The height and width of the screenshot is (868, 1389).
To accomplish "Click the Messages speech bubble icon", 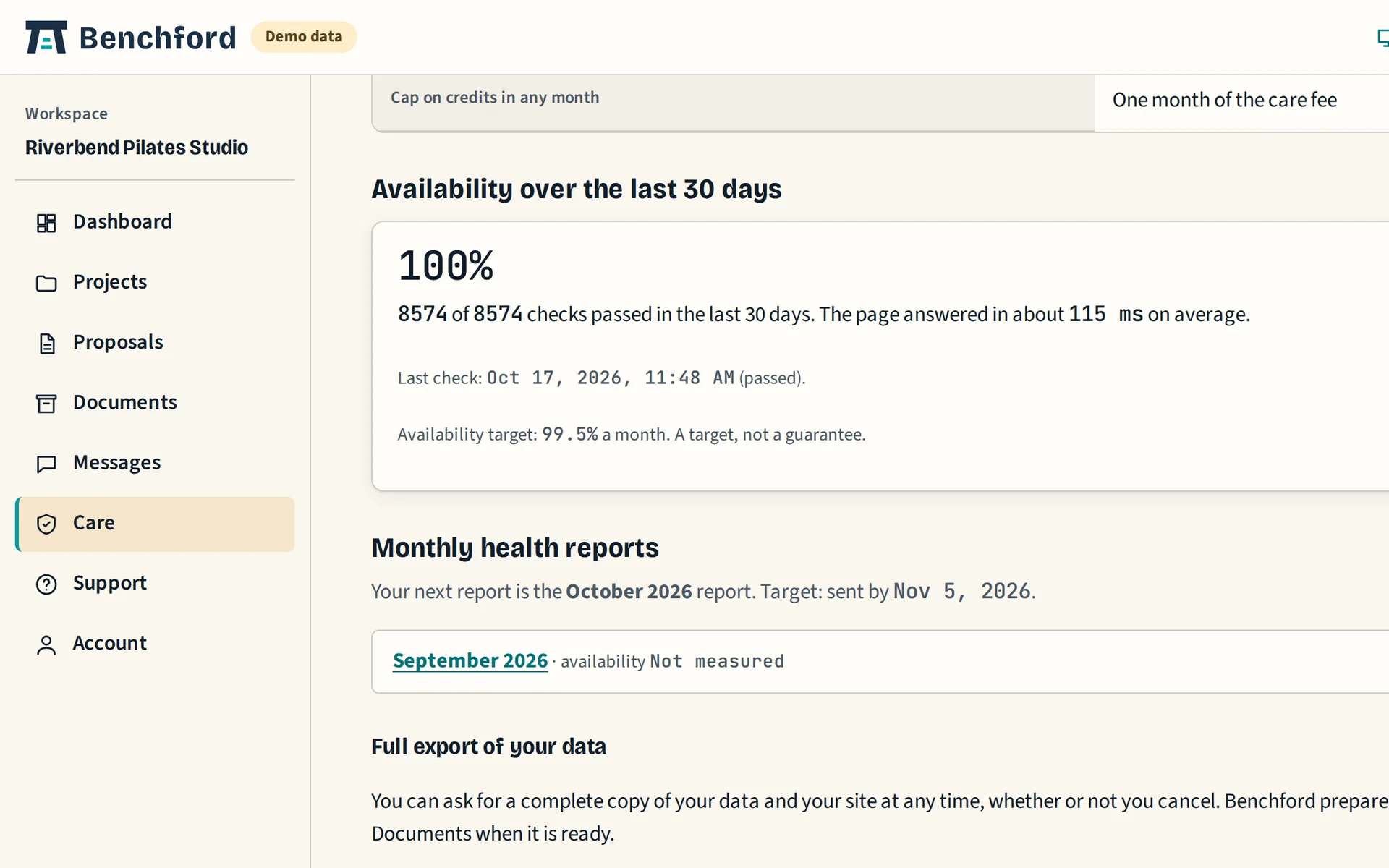I will pos(46,464).
